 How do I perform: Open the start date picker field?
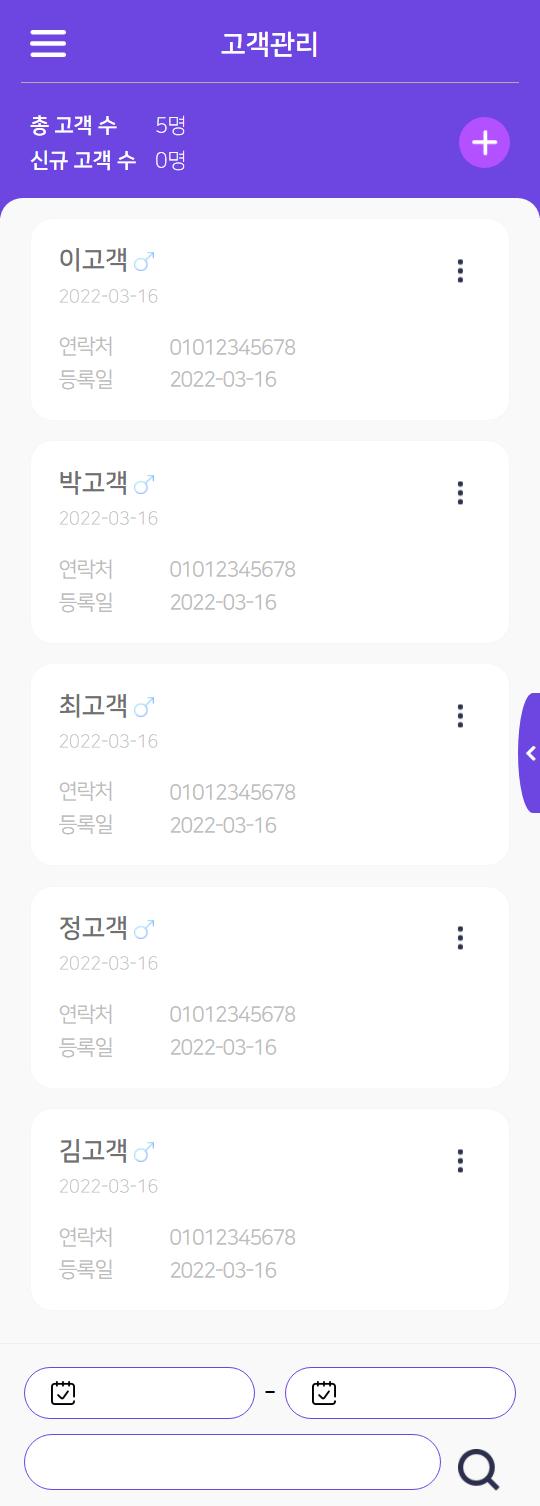tap(140, 1393)
